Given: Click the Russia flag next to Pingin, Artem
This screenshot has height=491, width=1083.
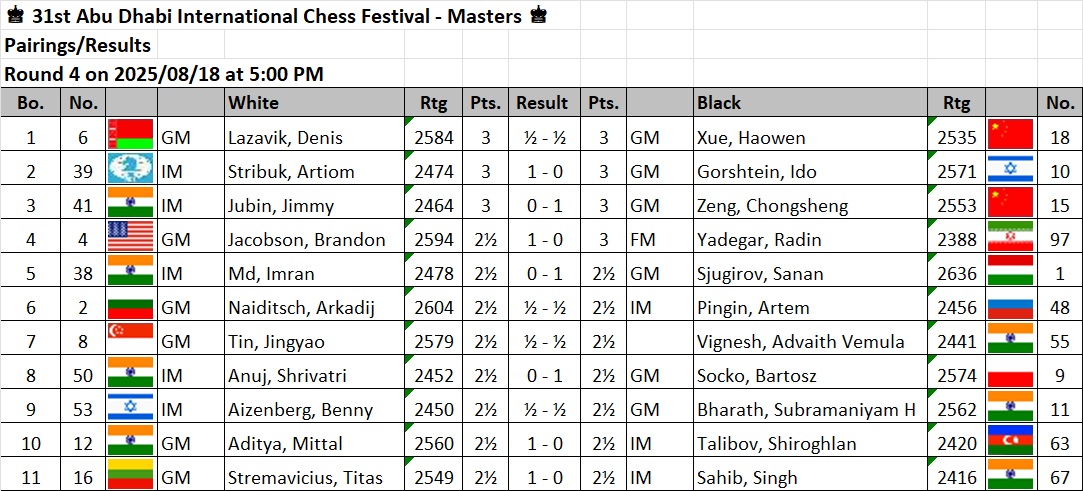Looking at the screenshot, I should [1010, 304].
